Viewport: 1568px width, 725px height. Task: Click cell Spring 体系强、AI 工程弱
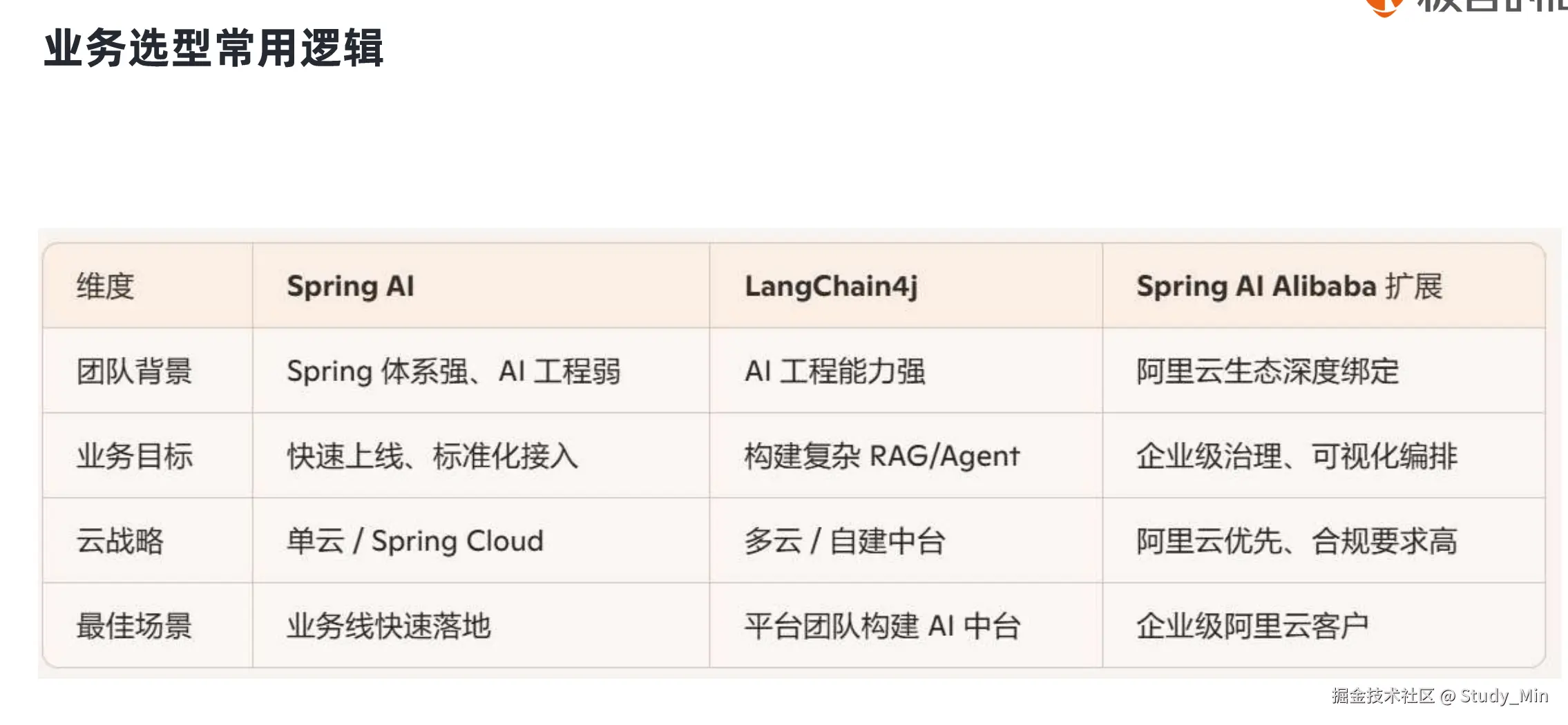[454, 371]
